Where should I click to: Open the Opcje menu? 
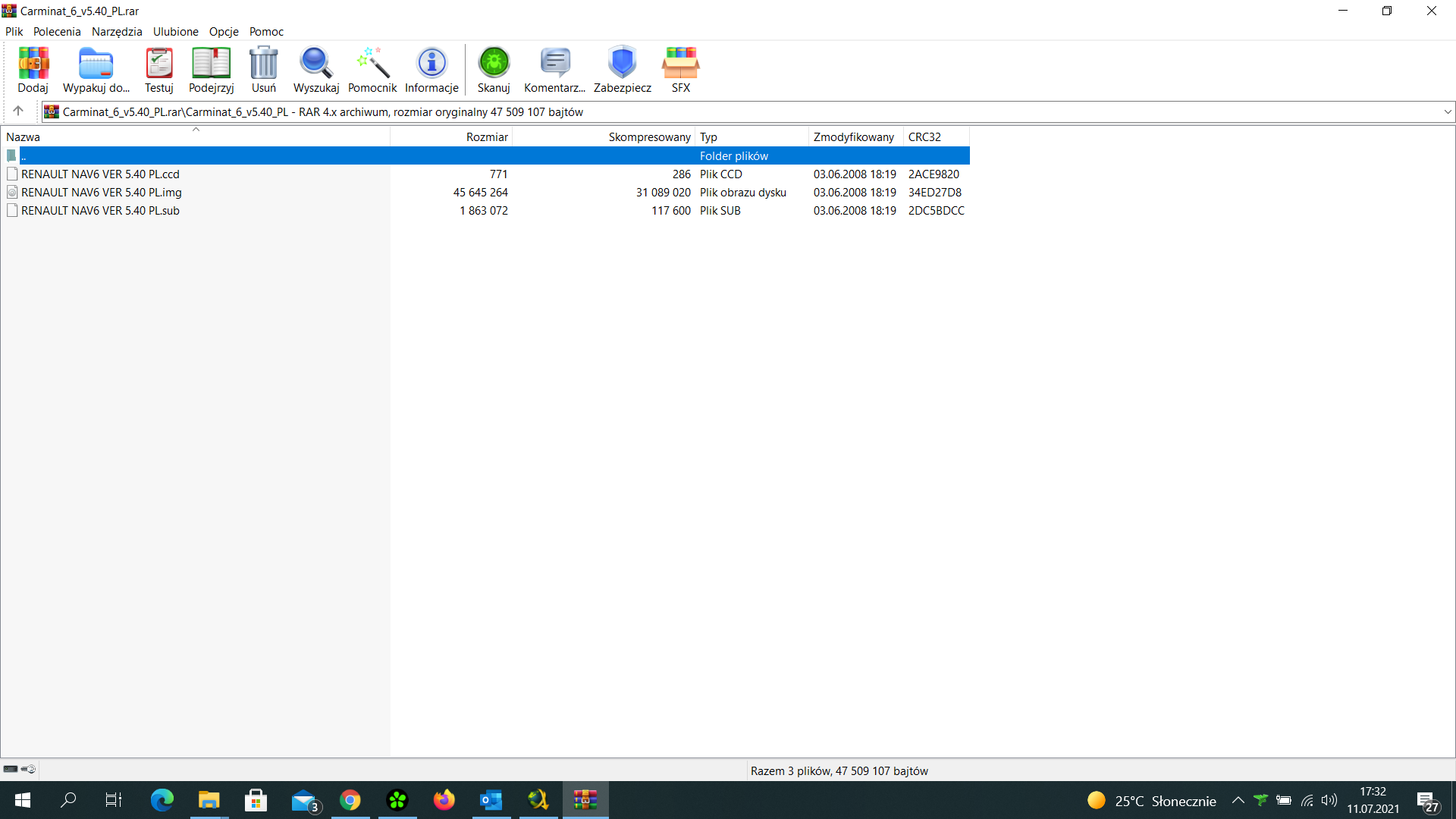[224, 32]
